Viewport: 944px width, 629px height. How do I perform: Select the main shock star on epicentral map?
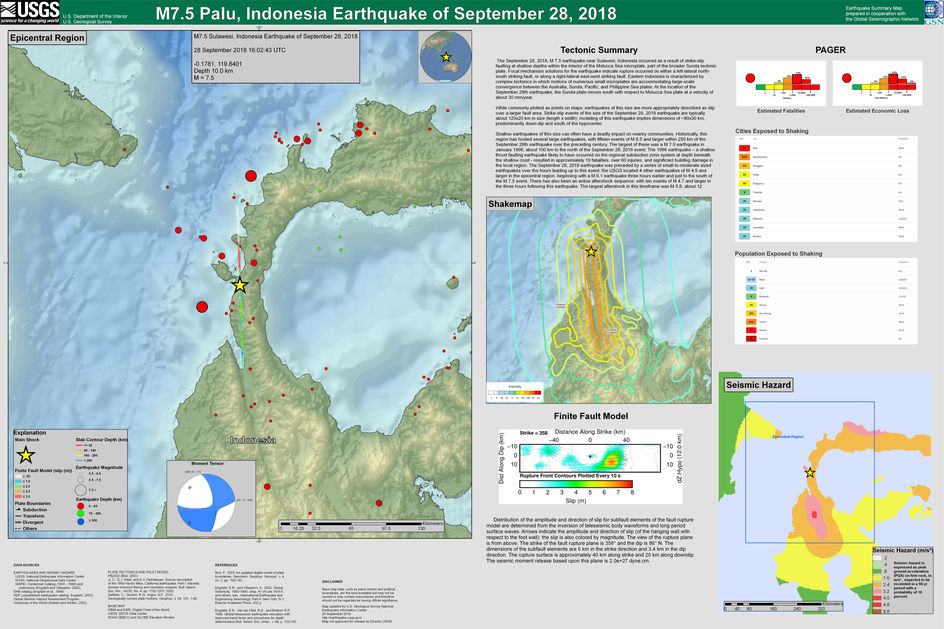[239, 285]
